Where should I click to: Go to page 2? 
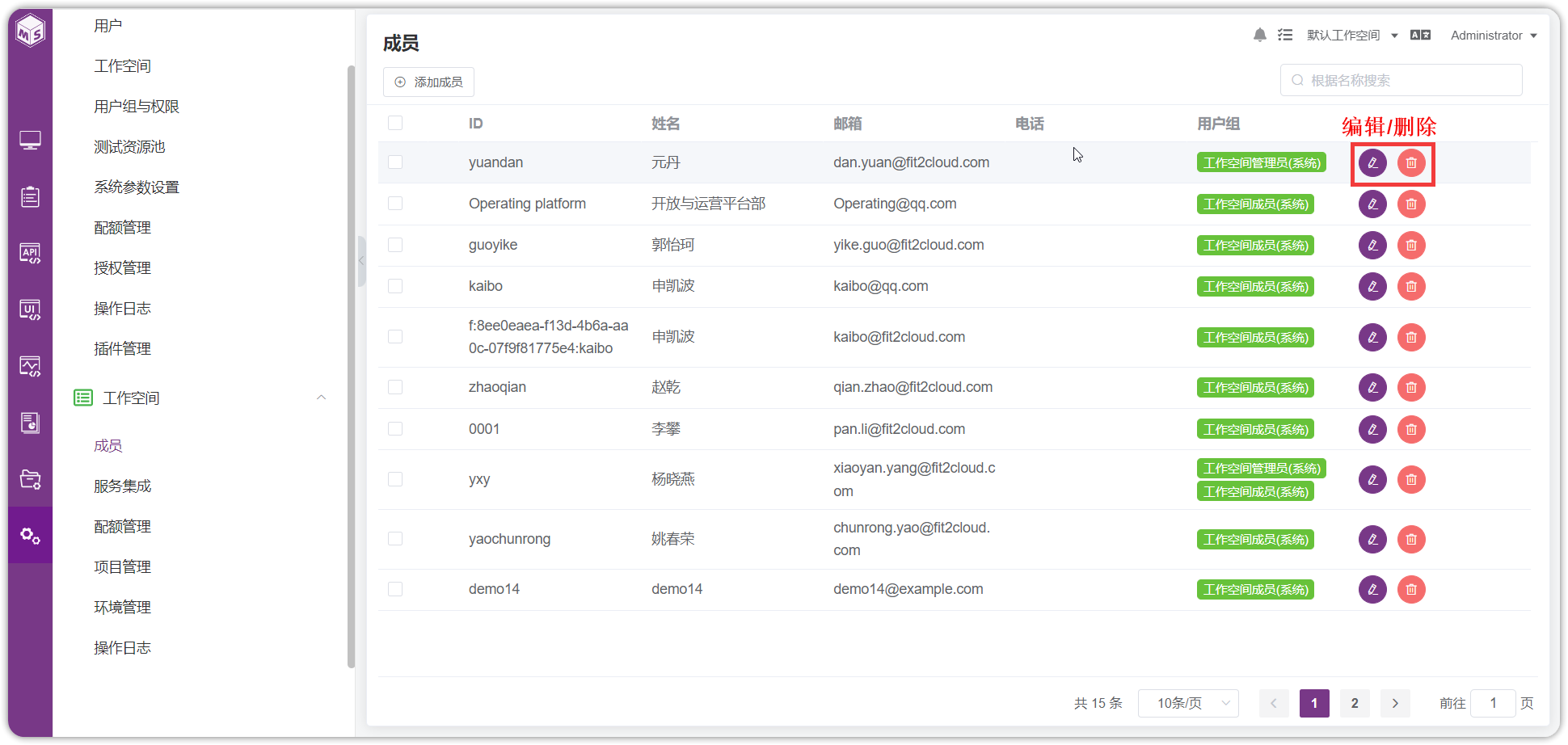1355,703
